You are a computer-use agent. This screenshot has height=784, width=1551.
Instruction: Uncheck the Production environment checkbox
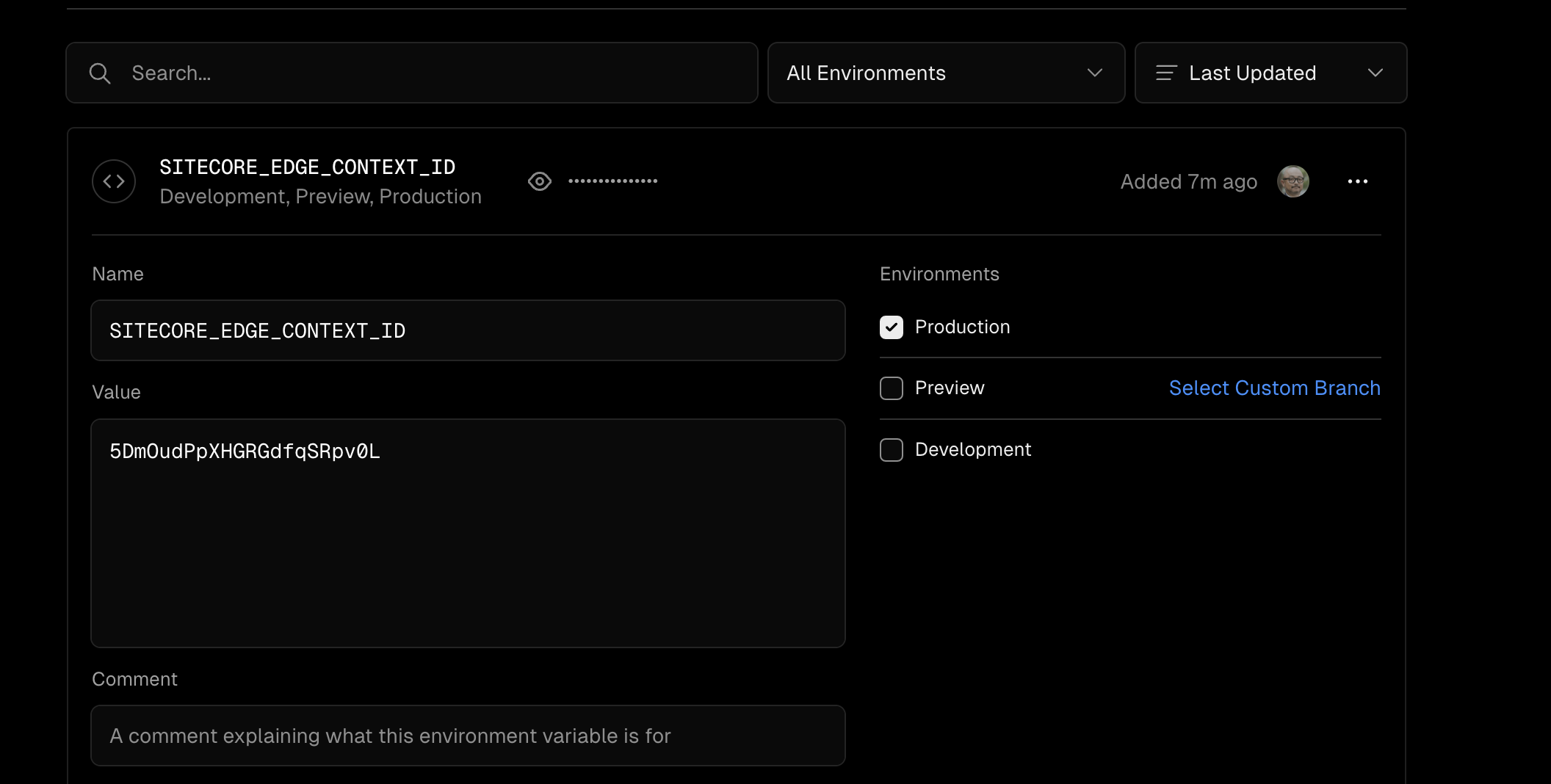pyautogui.click(x=892, y=327)
